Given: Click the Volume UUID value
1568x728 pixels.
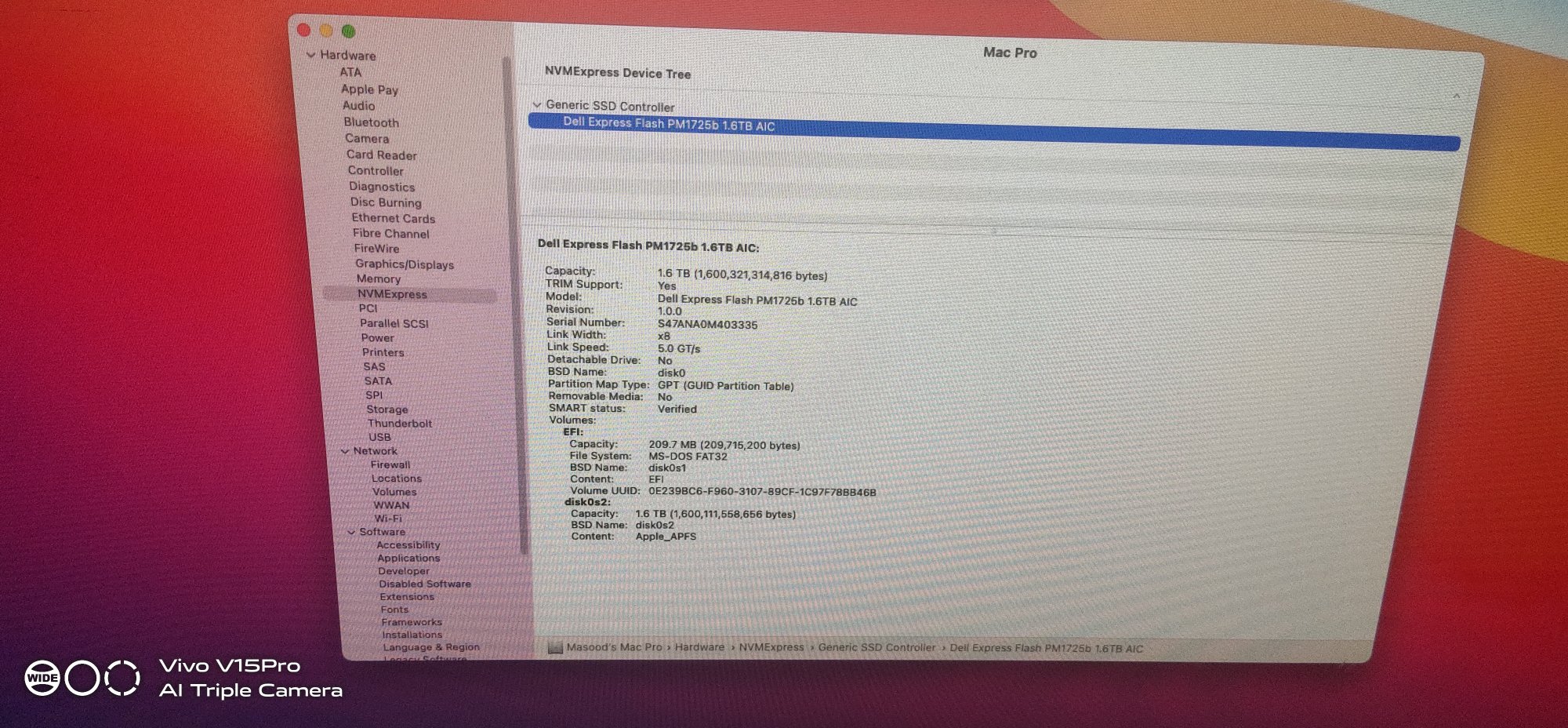Looking at the screenshot, I should coord(762,492).
